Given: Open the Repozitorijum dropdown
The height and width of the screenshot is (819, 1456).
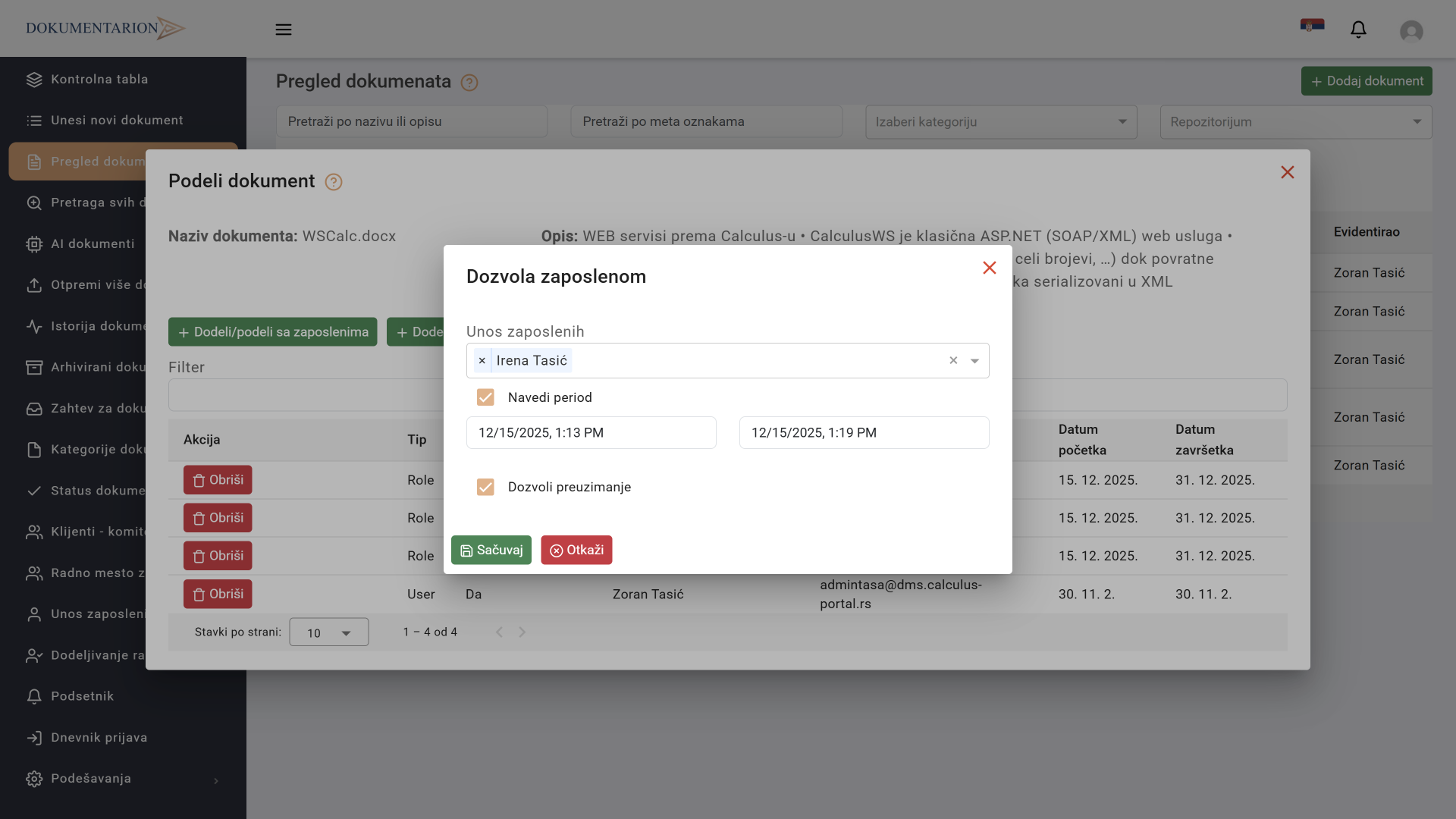Looking at the screenshot, I should pos(1295,122).
